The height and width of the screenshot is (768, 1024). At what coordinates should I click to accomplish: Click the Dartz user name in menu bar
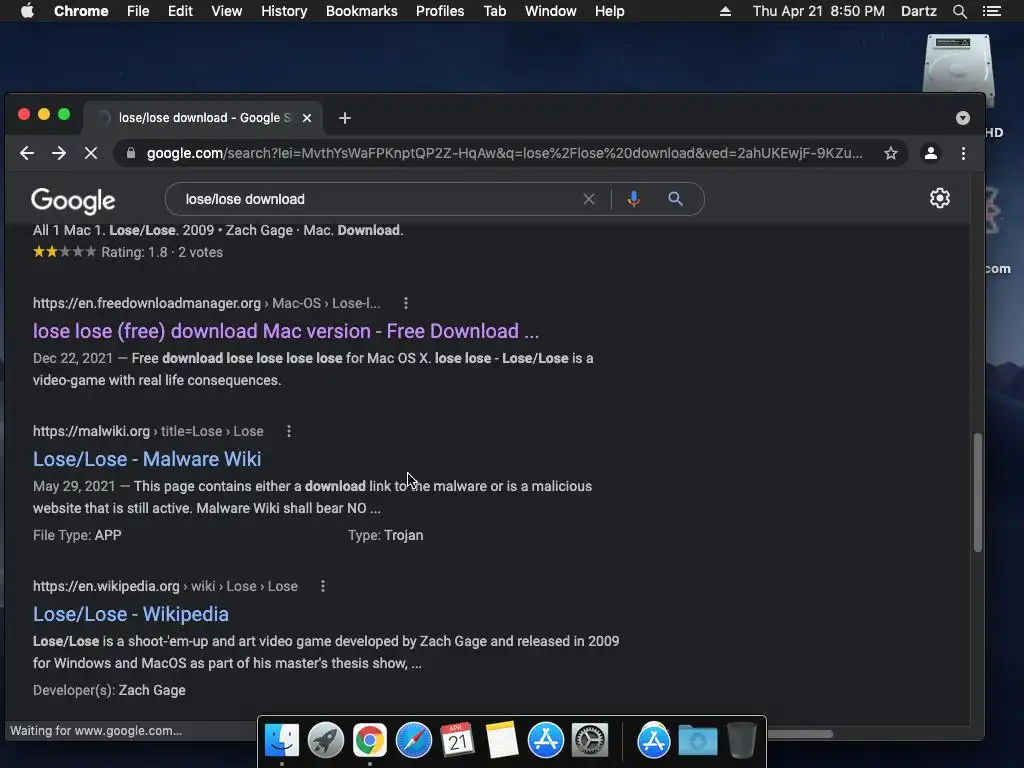[x=918, y=11]
